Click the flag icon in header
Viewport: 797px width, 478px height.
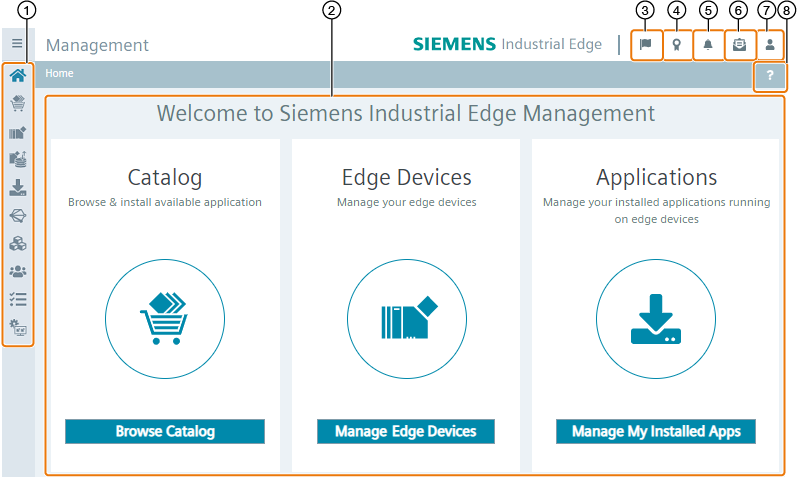click(x=646, y=45)
